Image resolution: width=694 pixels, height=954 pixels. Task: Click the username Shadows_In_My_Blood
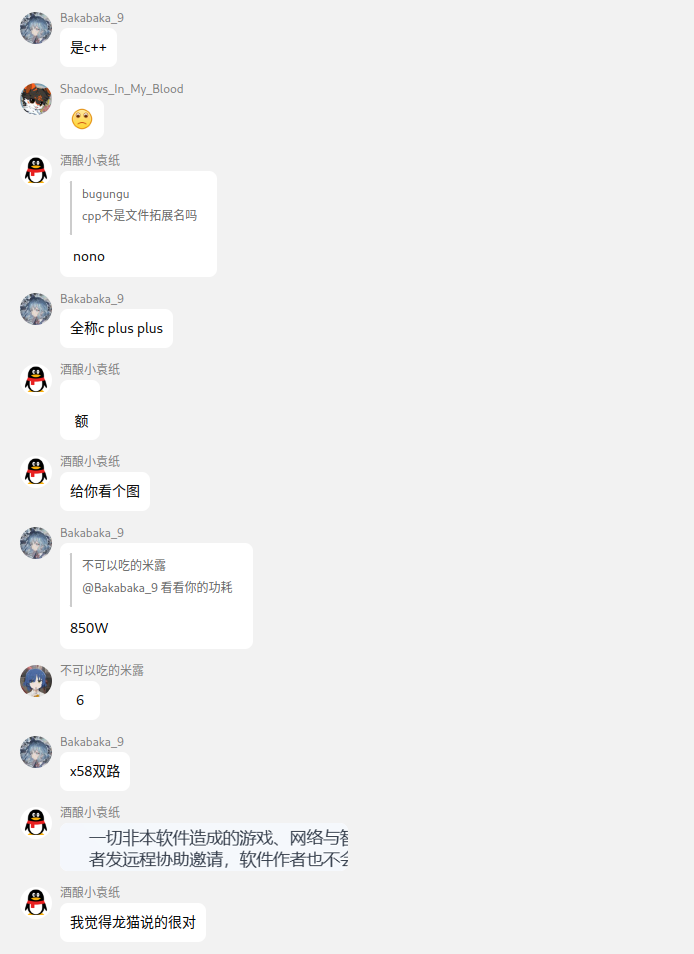pyautogui.click(x=122, y=89)
